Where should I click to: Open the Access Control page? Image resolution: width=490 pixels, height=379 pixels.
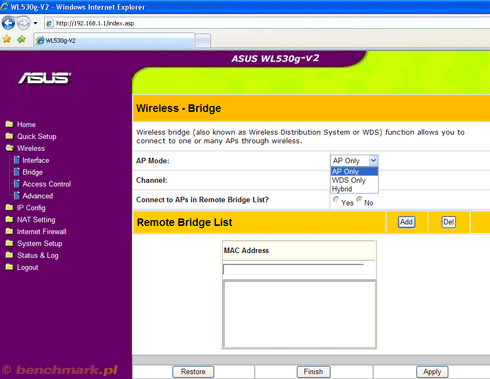pos(47,184)
